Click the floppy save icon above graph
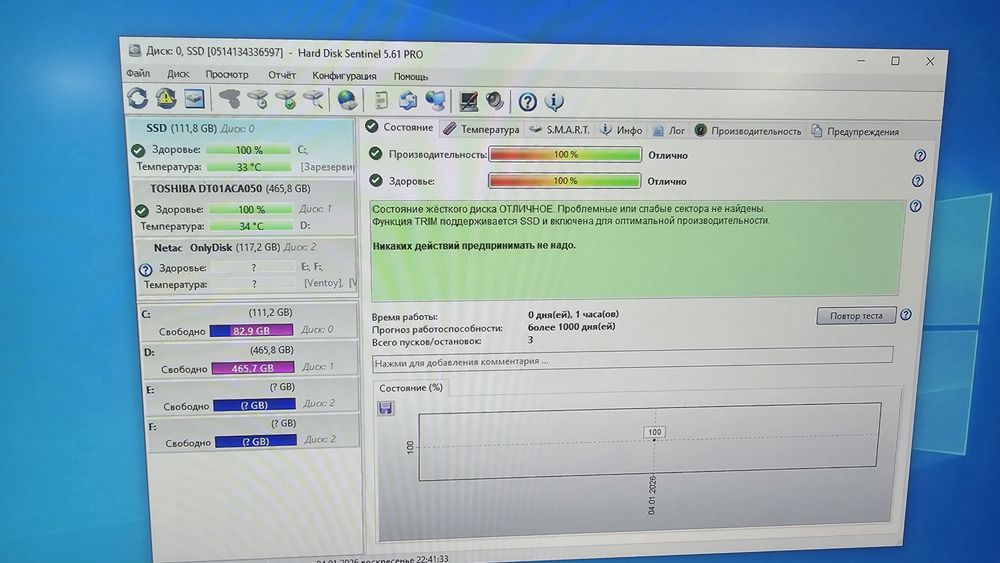The width and height of the screenshot is (1000, 563). click(385, 408)
